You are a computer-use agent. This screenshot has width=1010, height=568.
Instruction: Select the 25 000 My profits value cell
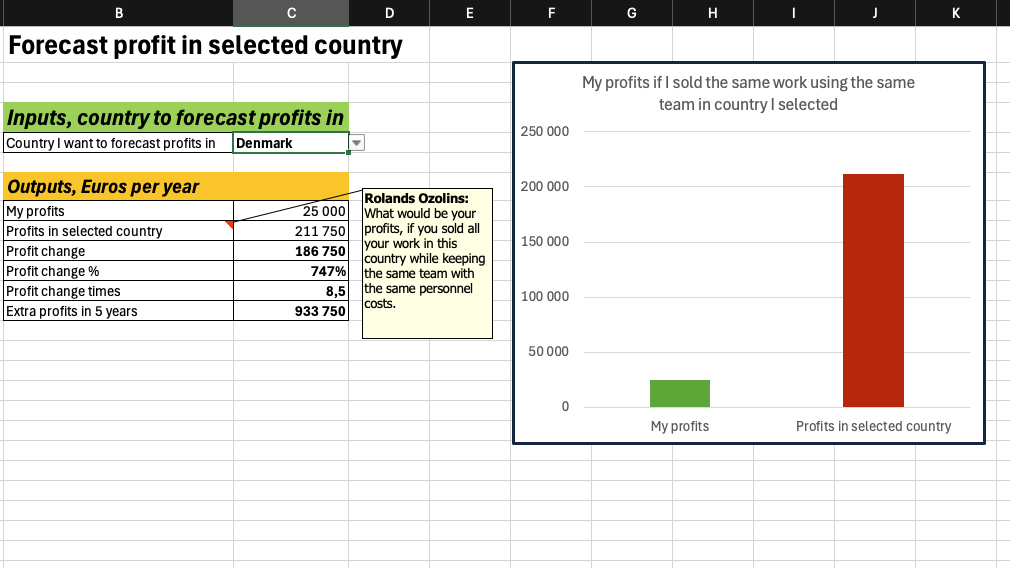(291, 211)
